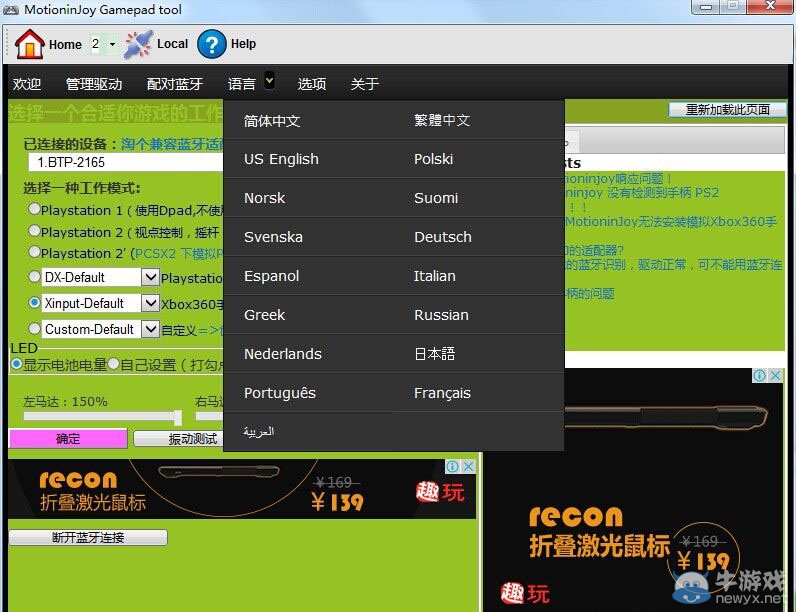This screenshot has height=612, width=796.
Task: Open the 欢迎 menu tab
Action: pyautogui.click(x=27, y=84)
